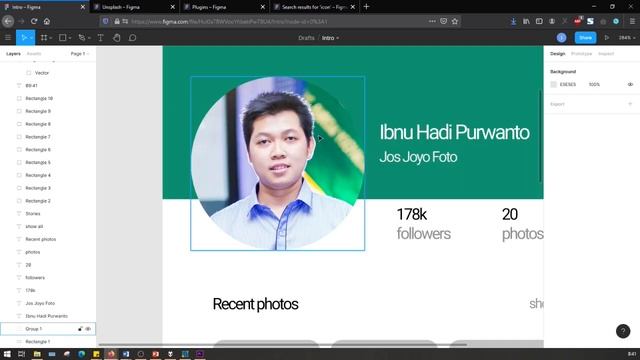Switch to the Prototype tab

click(x=581, y=53)
